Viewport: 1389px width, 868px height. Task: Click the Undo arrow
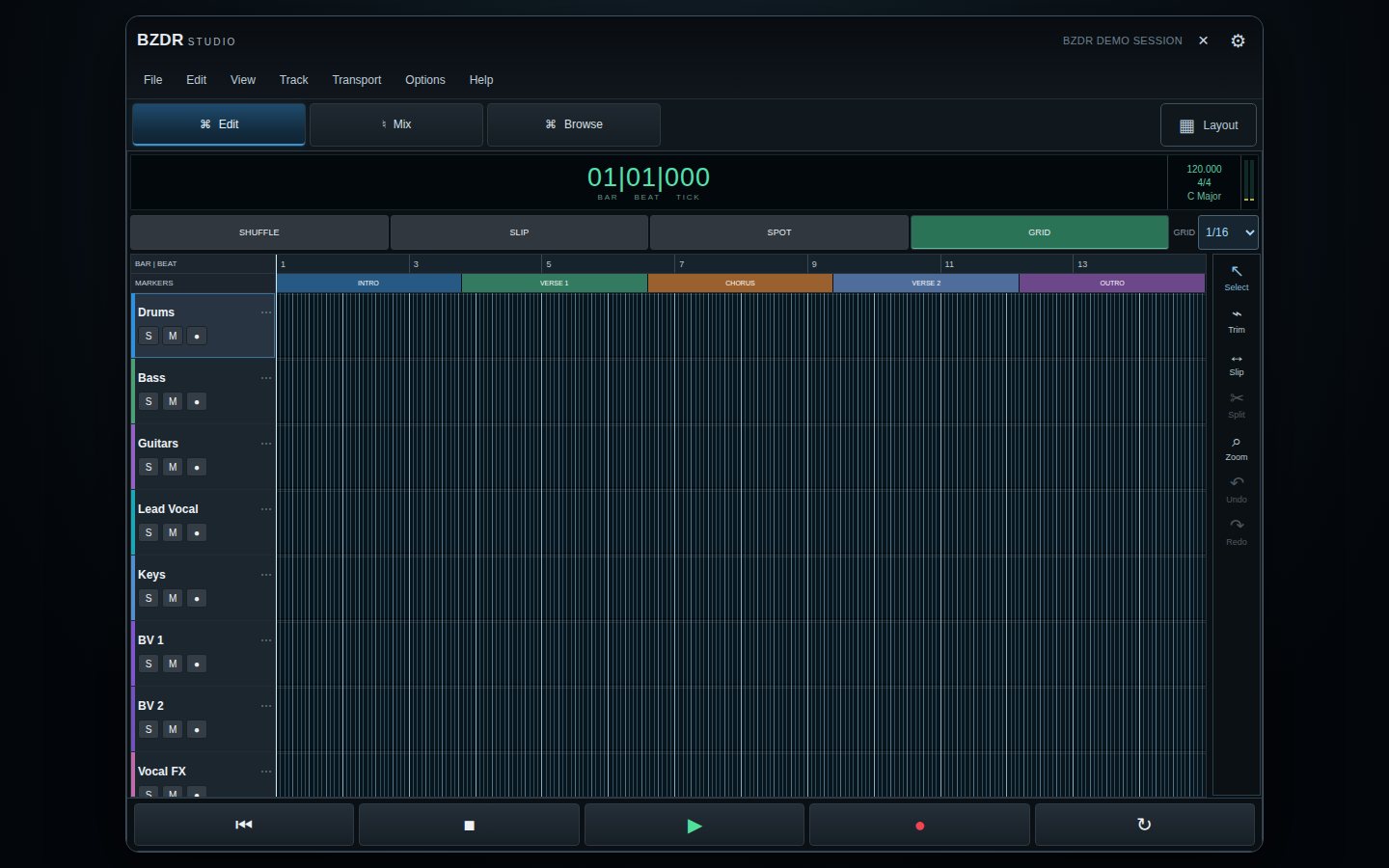tap(1237, 489)
